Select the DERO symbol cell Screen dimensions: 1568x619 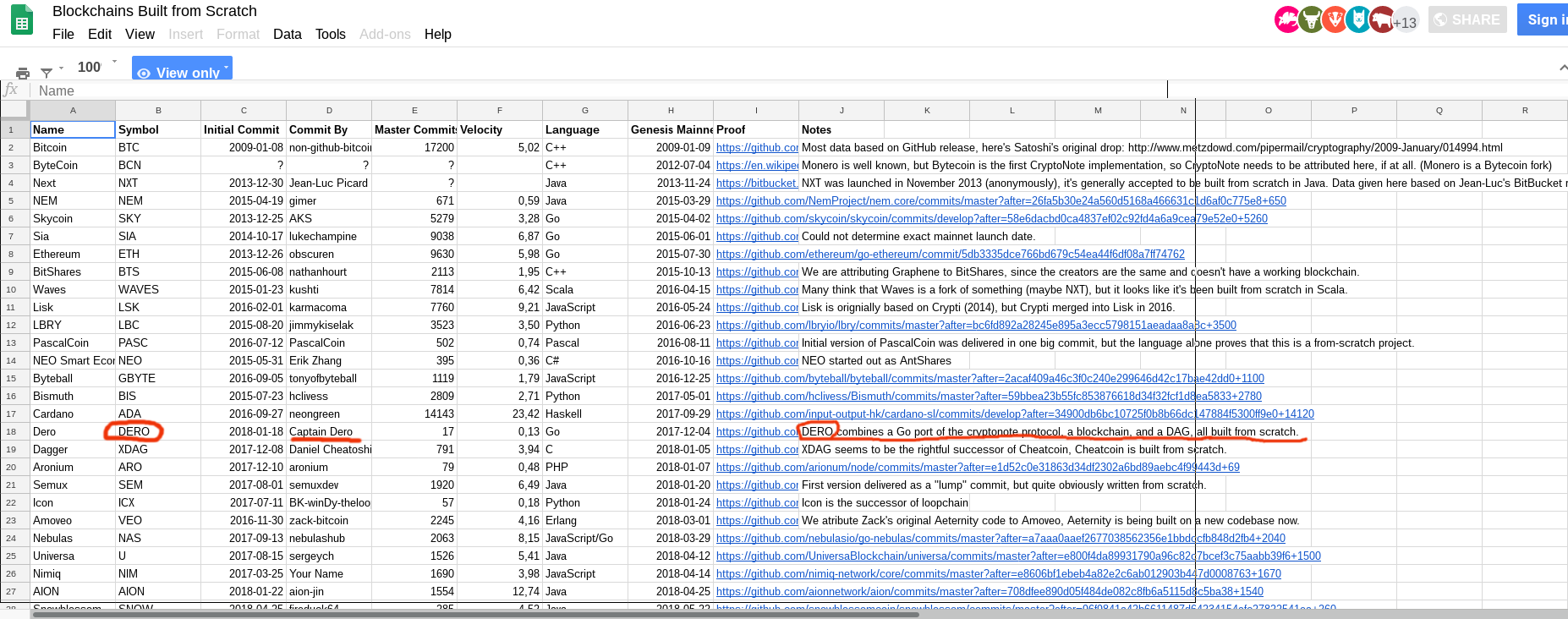158,431
